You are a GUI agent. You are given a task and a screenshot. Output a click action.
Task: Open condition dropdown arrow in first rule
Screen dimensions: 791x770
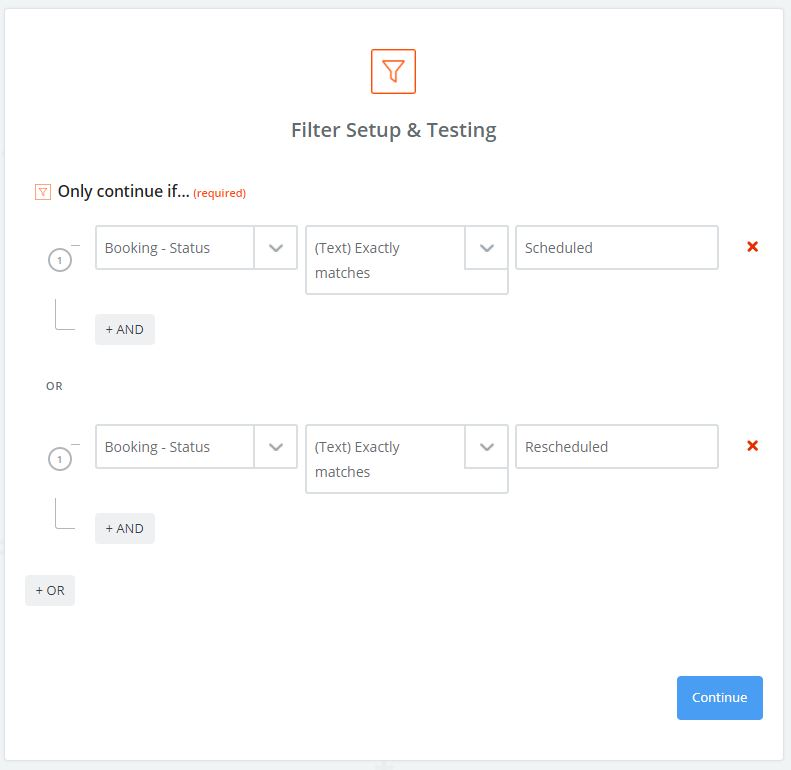(x=487, y=248)
